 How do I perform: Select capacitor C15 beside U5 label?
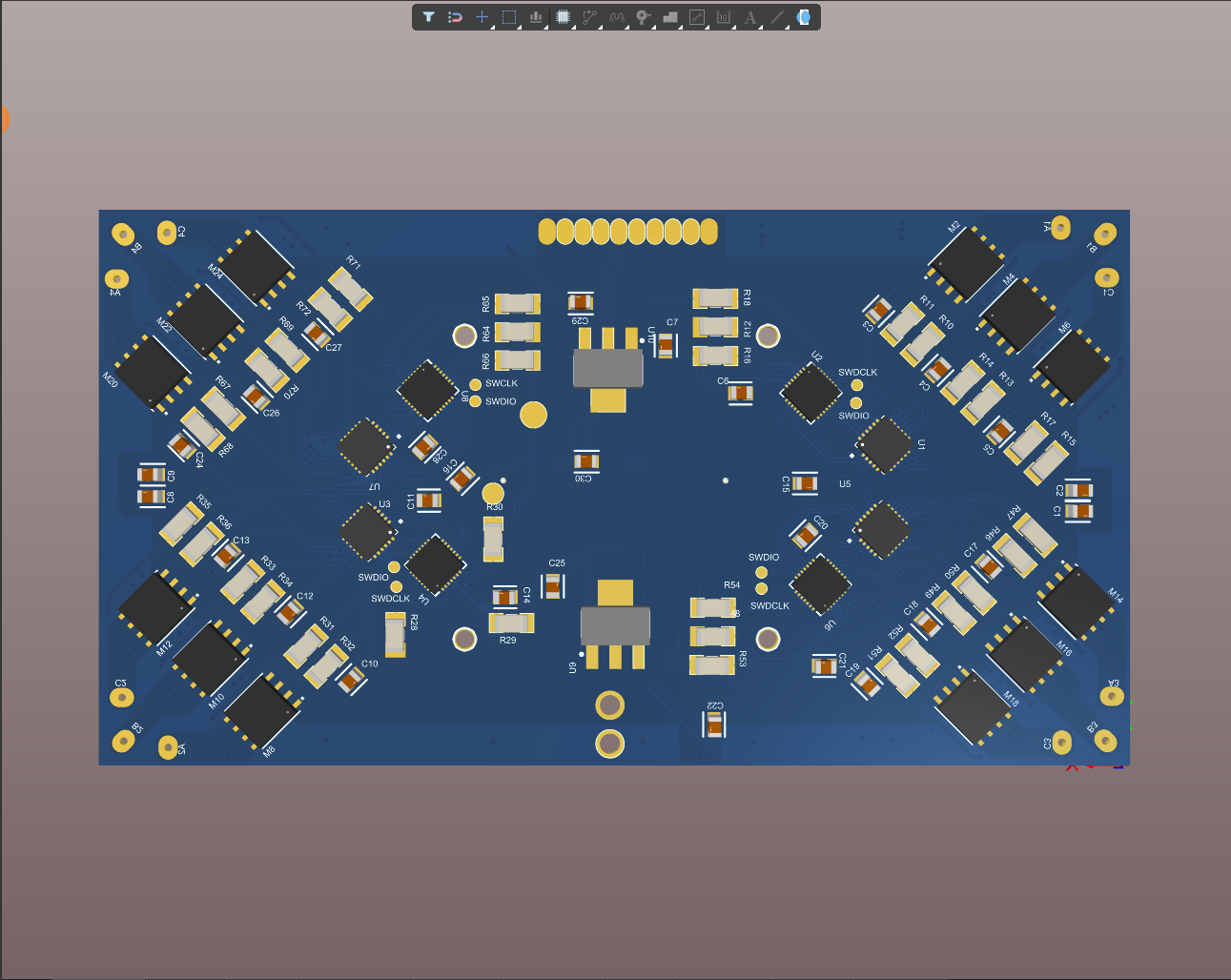[x=805, y=483]
